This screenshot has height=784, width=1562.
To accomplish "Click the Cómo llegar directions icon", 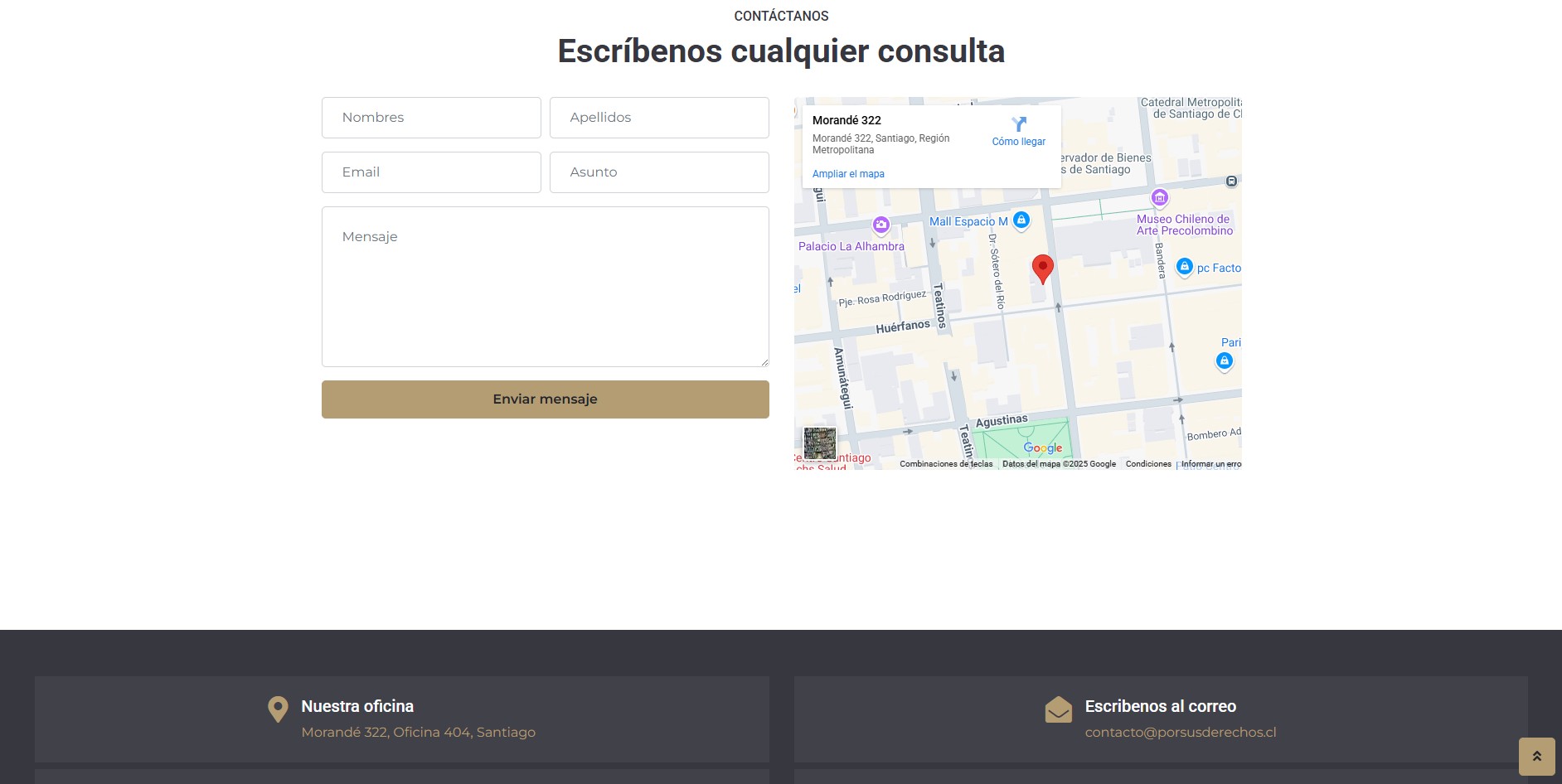I will click(x=1018, y=124).
